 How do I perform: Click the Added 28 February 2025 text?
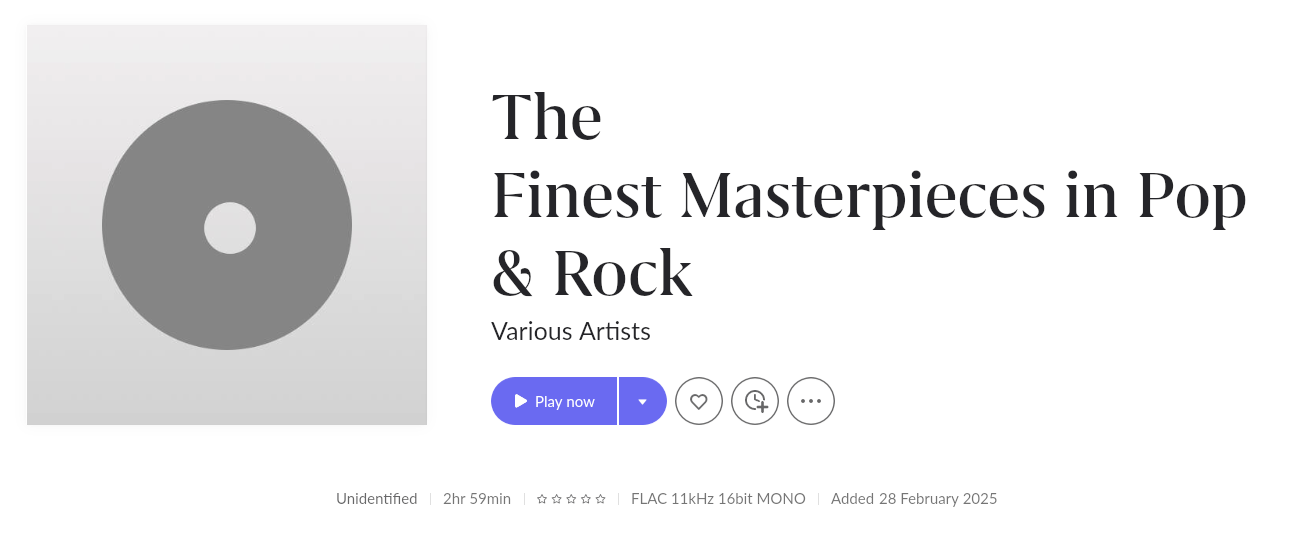coord(914,499)
